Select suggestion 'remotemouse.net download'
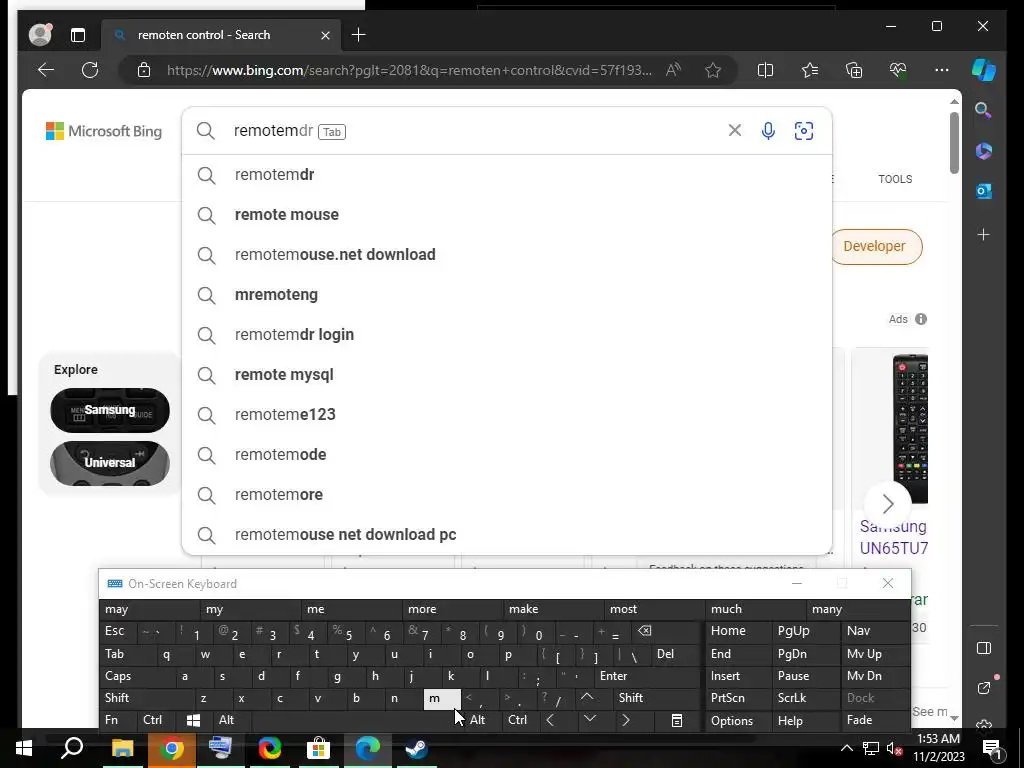Viewport: 1024px width, 768px height. (x=507, y=255)
